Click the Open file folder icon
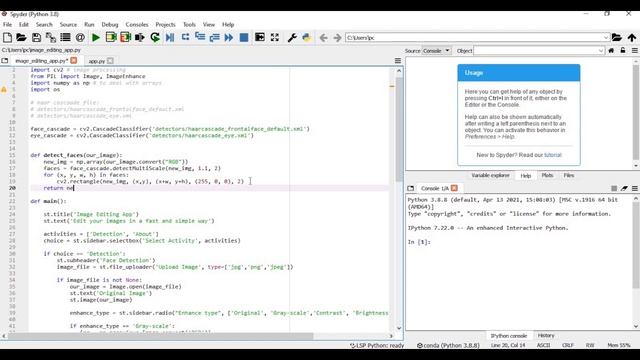 pos(21,38)
